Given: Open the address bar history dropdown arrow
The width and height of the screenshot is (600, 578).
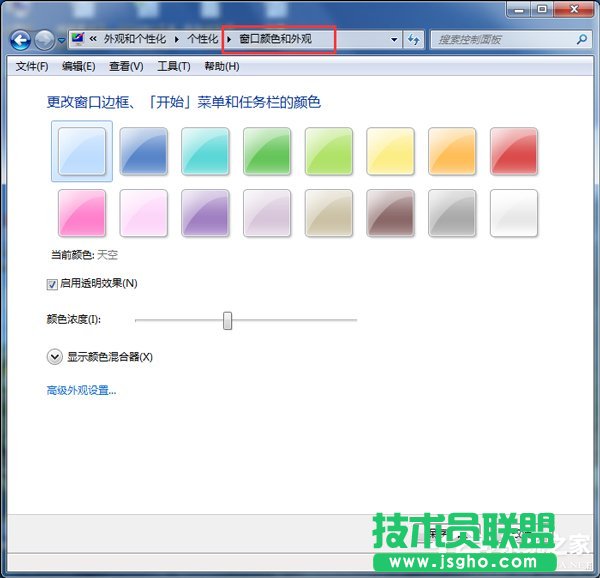Looking at the screenshot, I should (395, 40).
